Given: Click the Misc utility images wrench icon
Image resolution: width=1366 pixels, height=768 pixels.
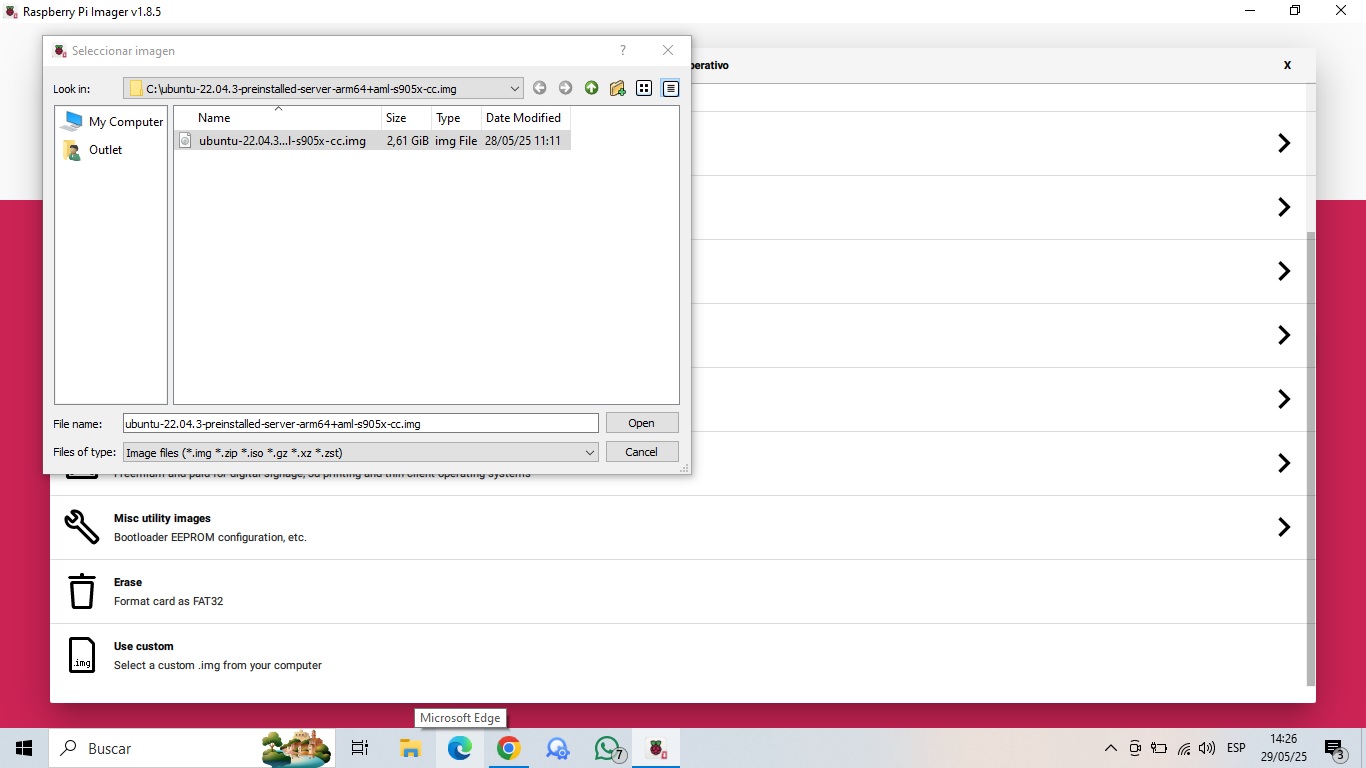Looking at the screenshot, I should 82,527.
